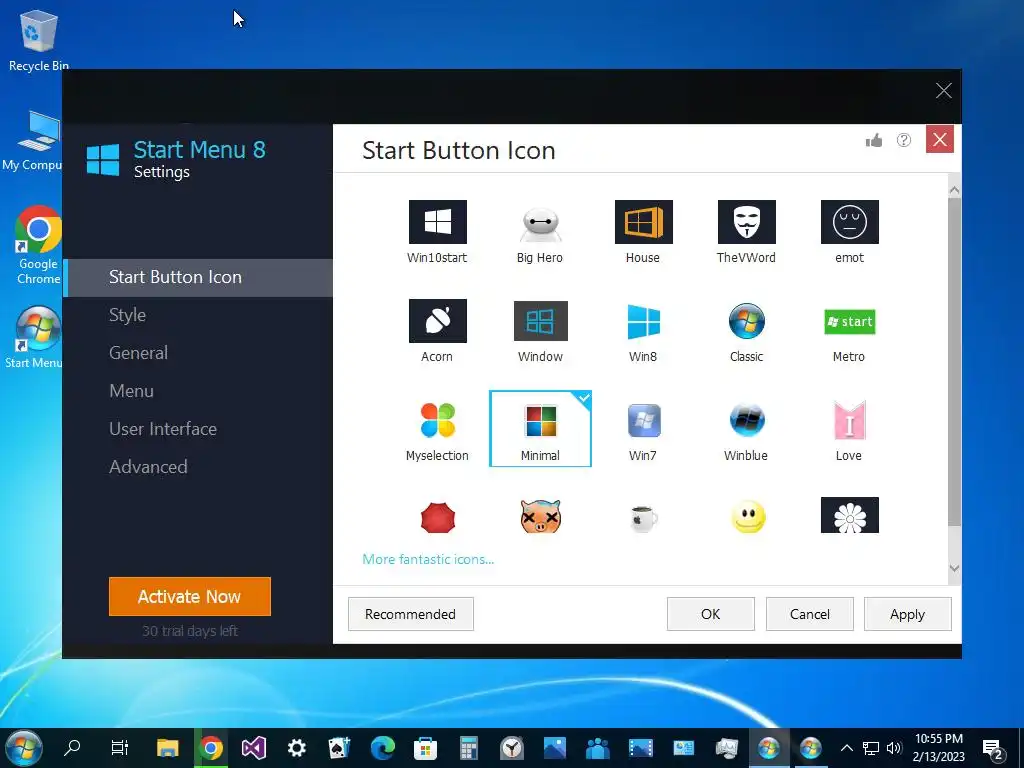This screenshot has width=1024, height=768.
Task: Choose the Winblue orb icon
Action: tap(746, 420)
